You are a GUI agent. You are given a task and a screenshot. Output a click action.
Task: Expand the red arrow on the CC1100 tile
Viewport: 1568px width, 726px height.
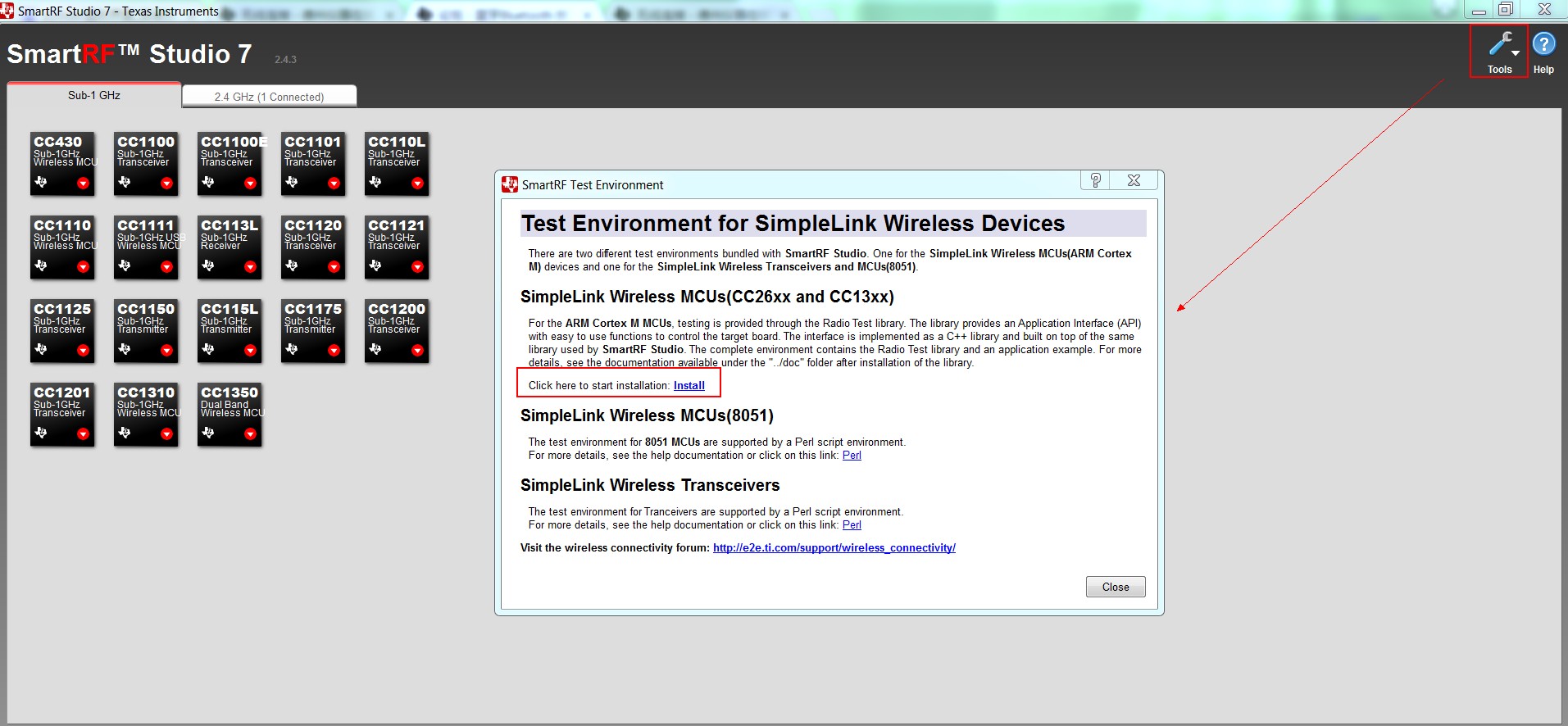(166, 184)
